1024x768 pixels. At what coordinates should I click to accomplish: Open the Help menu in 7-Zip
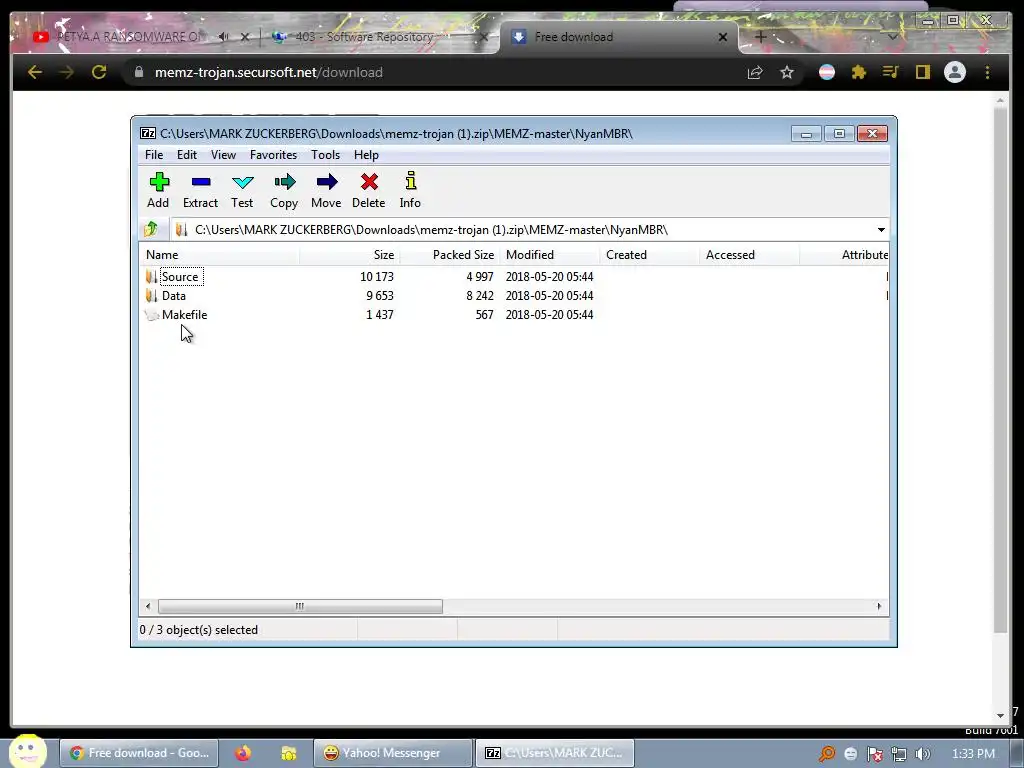pyautogui.click(x=366, y=155)
